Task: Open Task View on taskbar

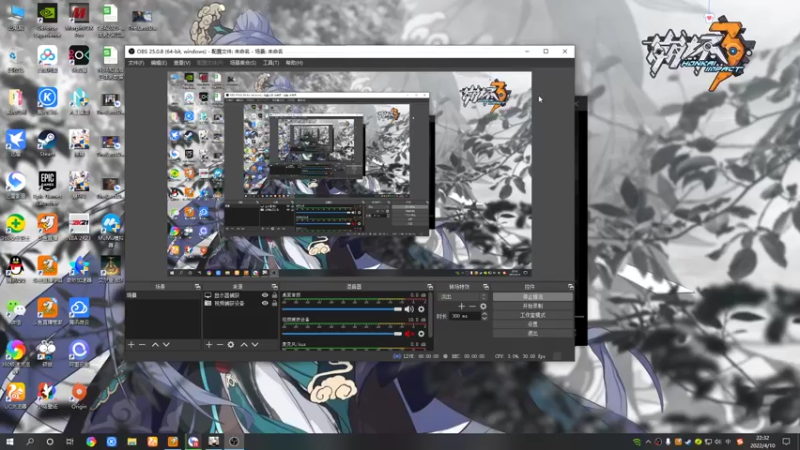Action: pyautogui.click(x=70, y=441)
